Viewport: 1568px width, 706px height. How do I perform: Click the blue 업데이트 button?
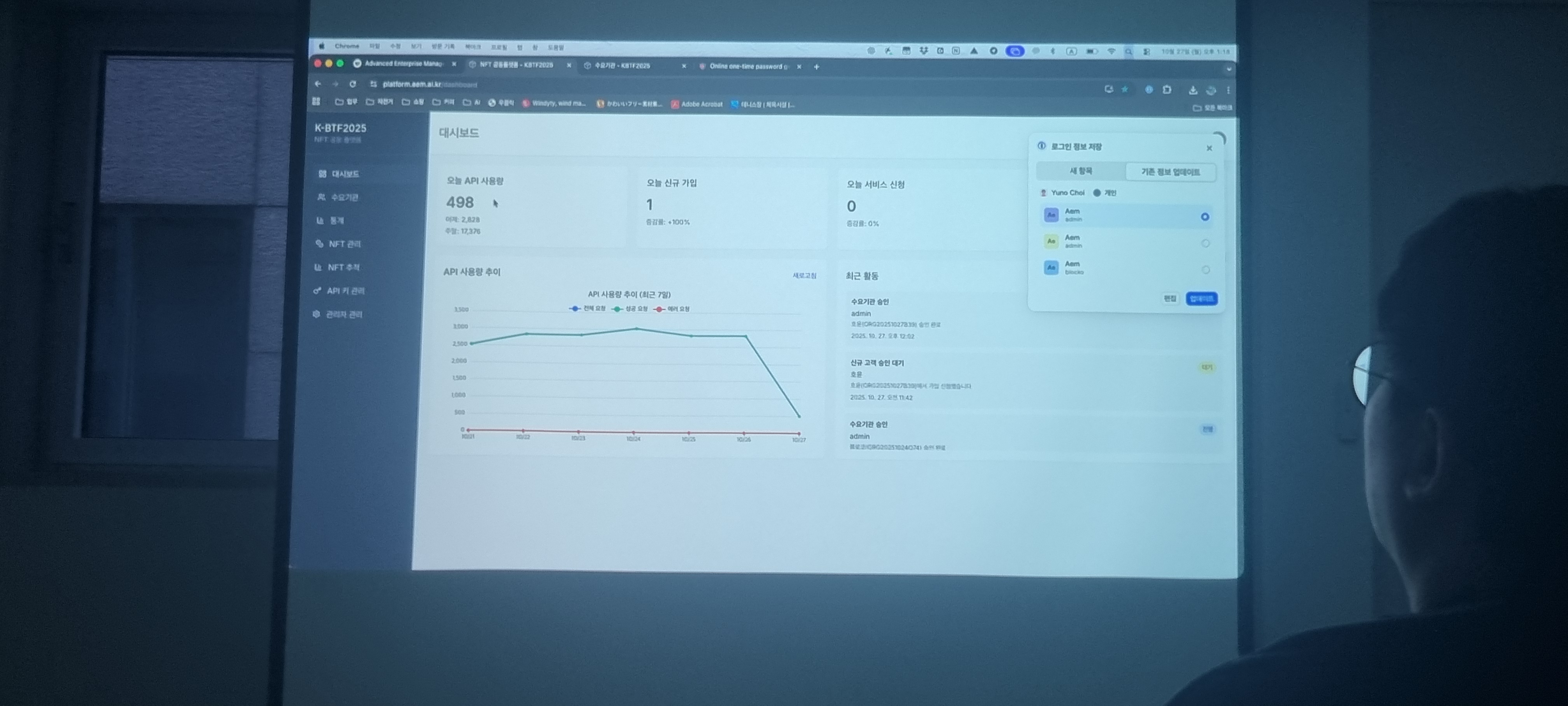[x=1201, y=299]
